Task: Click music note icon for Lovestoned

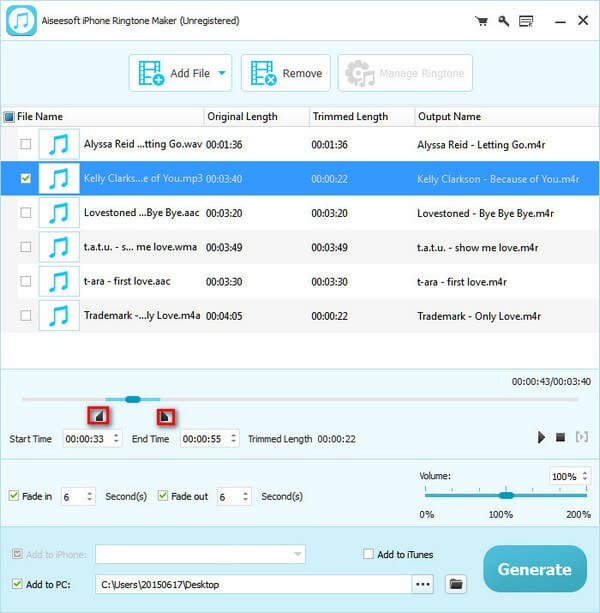Action: [59, 213]
